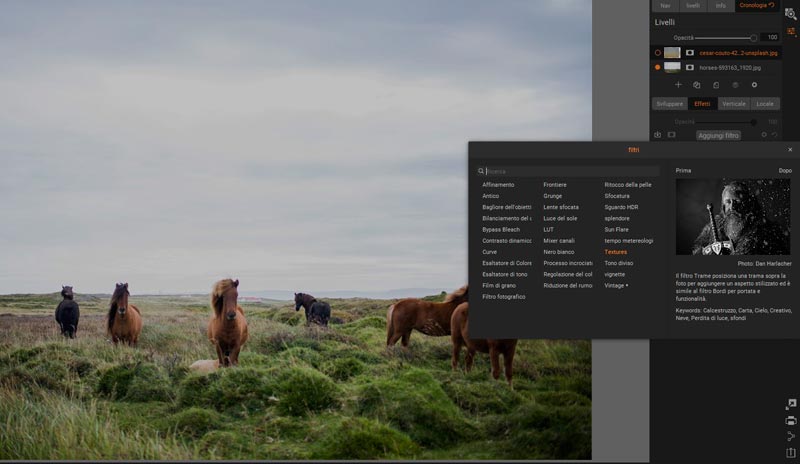The height and width of the screenshot is (464, 800).
Task: Click the print icon in sidebar
Action: [x=791, y=421]
